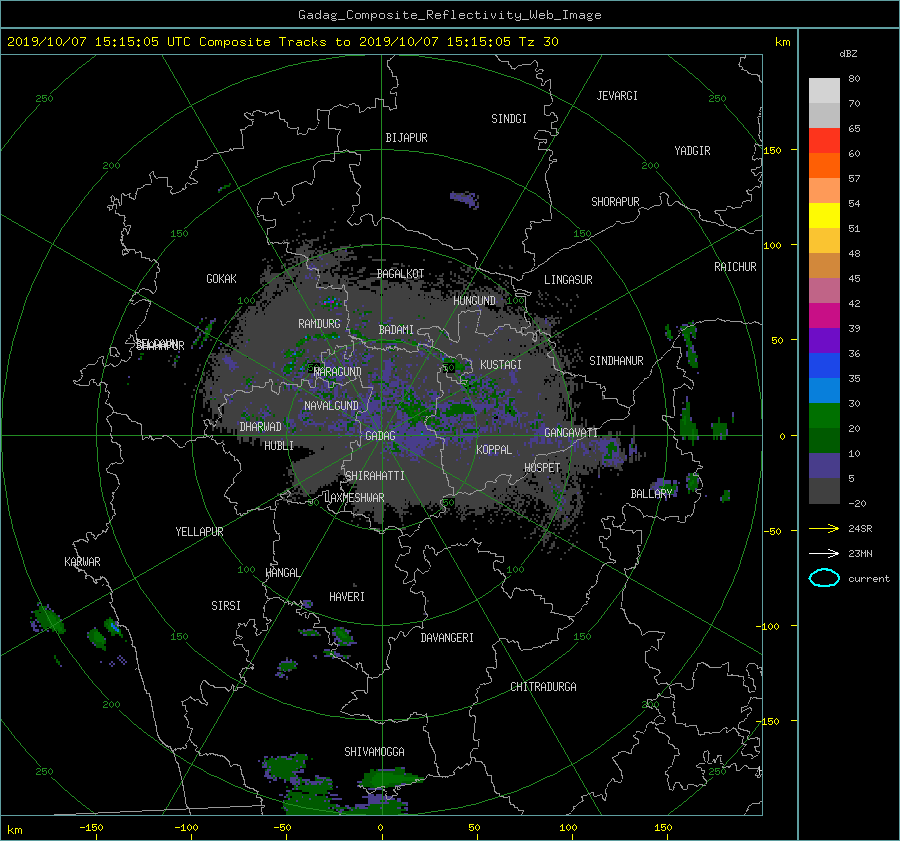900x841 pixels.
Task: Click the DAVANGERI city label
Action: tap(447, 638)
